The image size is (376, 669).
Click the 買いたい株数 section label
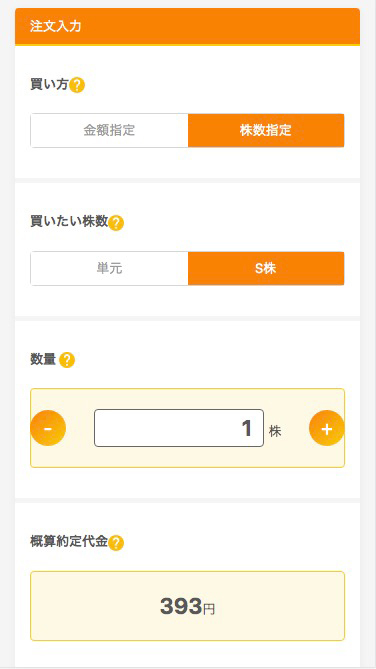[69, 222]
